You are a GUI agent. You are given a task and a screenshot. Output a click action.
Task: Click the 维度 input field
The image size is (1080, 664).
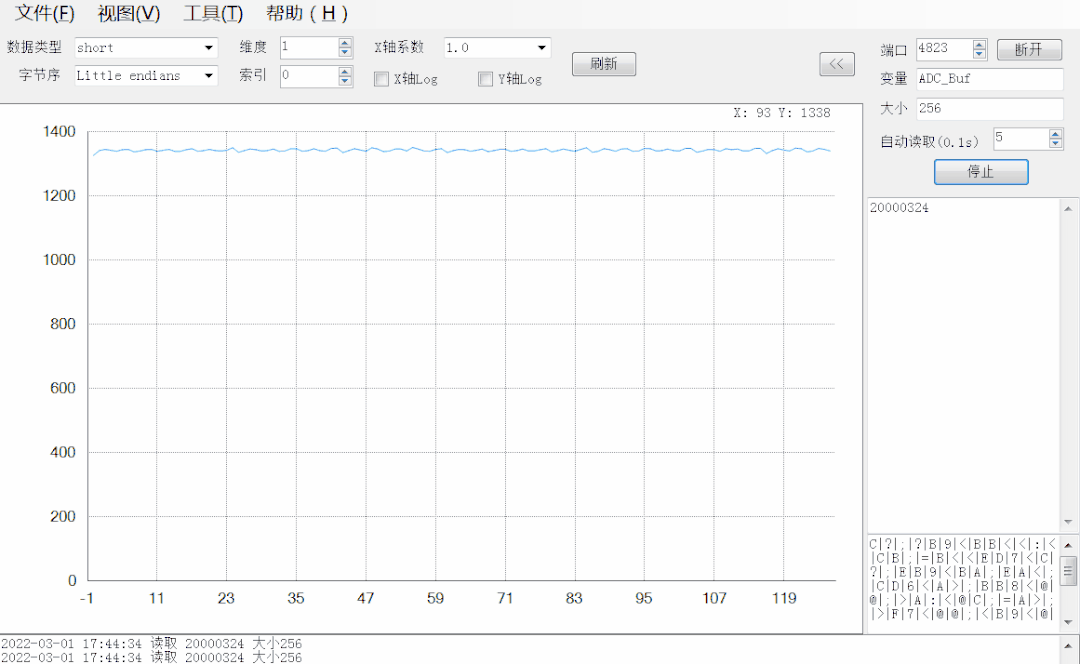[x=309, y=48]
